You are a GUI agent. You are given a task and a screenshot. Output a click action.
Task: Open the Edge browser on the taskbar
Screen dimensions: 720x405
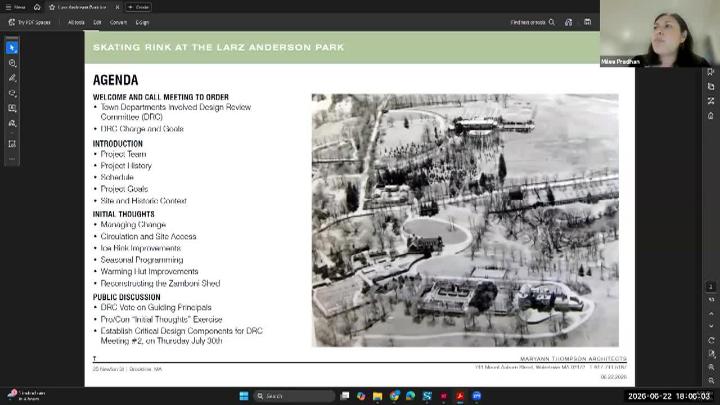[x=411, y=396]
